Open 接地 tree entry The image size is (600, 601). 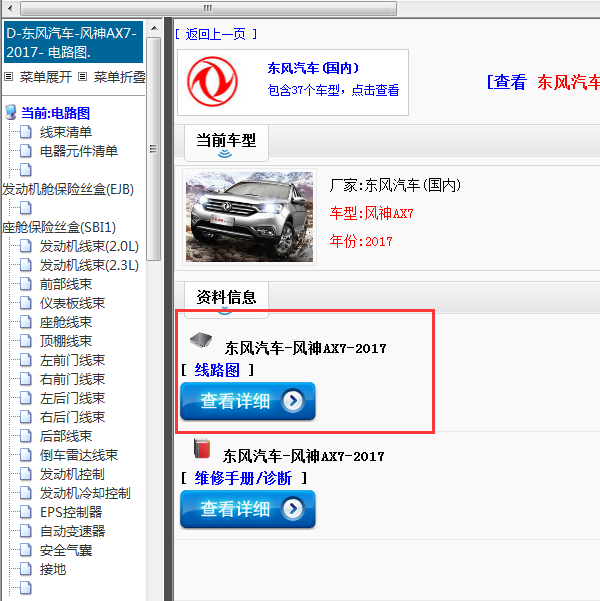[53, 570]
